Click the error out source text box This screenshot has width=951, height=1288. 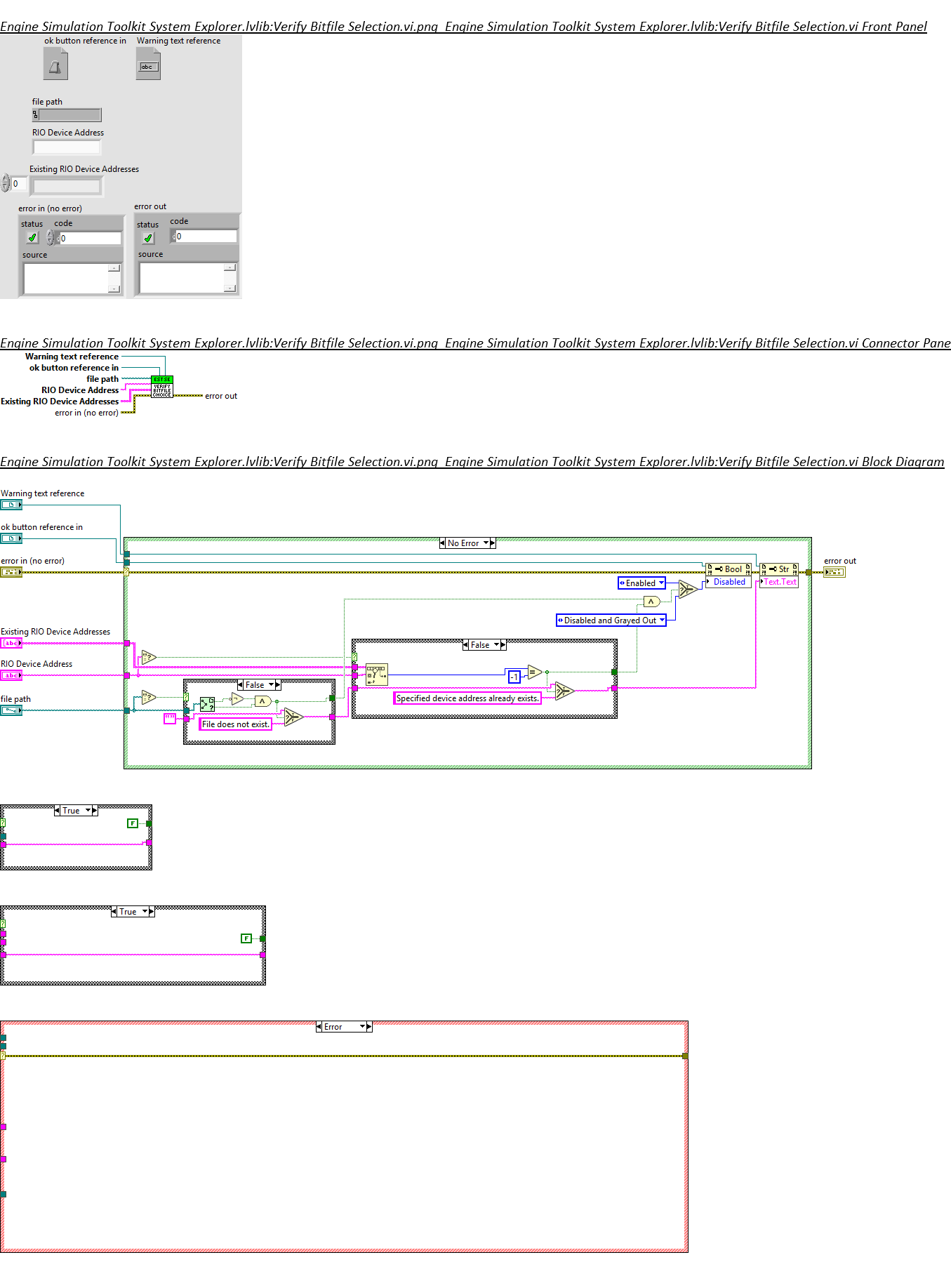tap(182, 277)
